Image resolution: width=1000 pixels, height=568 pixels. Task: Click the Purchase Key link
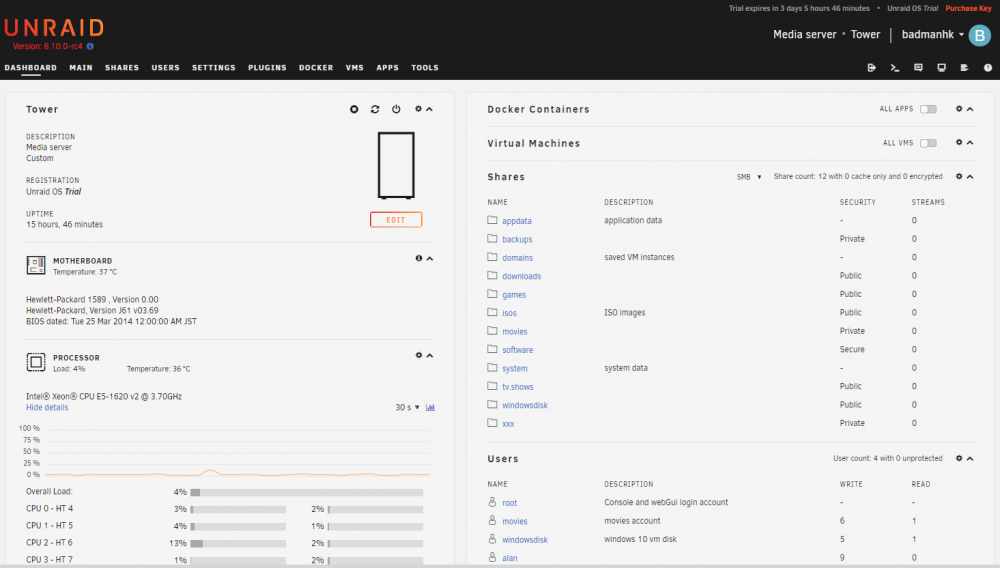(968, 8)
